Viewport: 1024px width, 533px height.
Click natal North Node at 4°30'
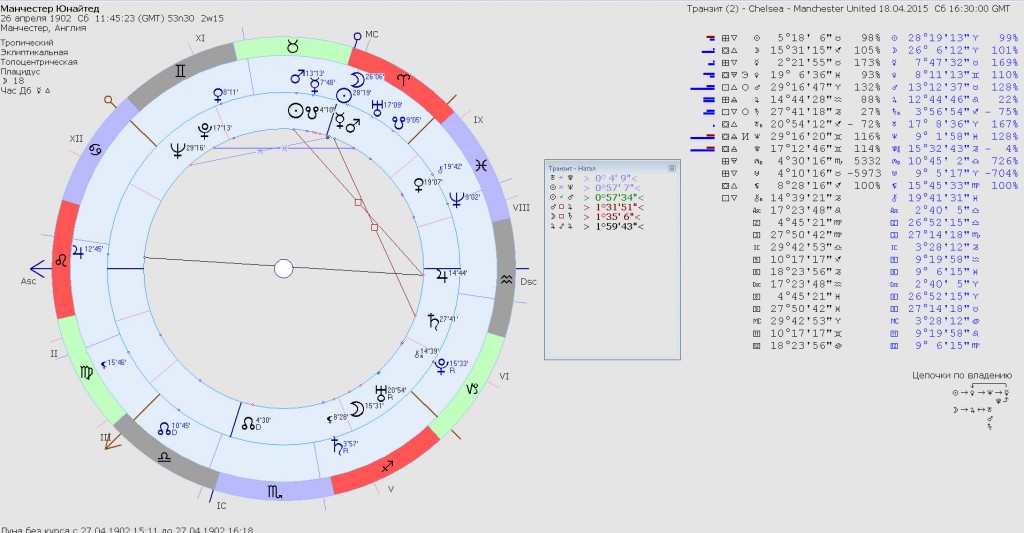coord(248,423)
